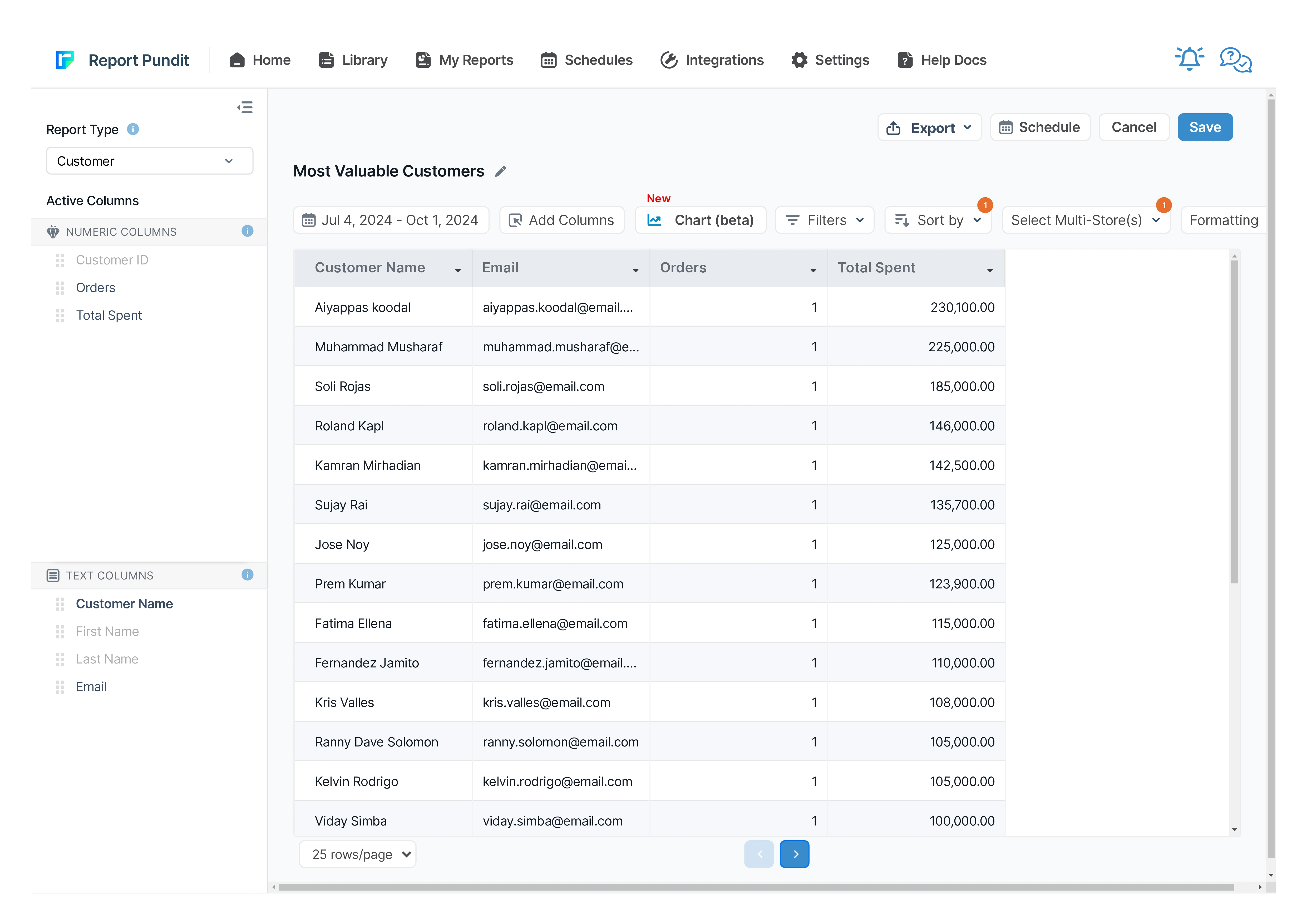Click the Numeric Columns info icon

[247, 231]
